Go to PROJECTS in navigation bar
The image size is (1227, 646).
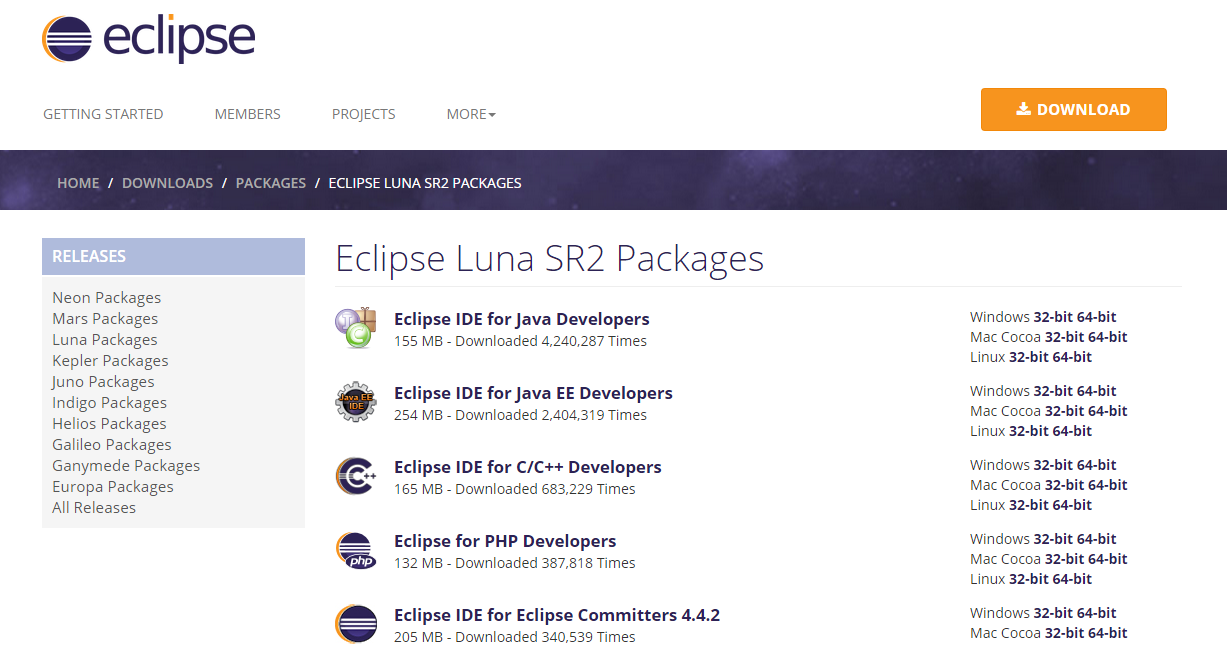(364, 114)
